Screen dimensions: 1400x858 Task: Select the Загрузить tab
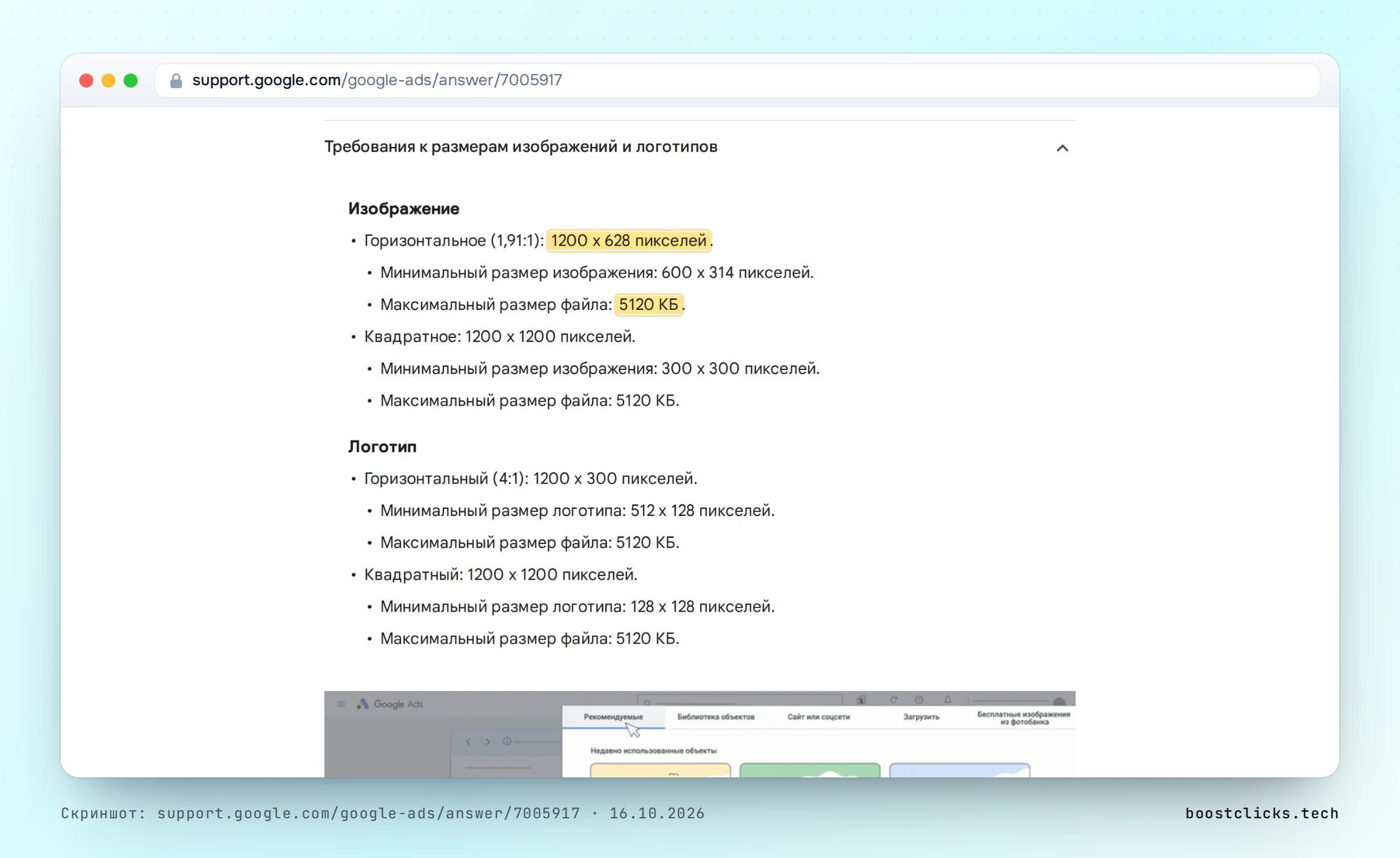point(921,717)
